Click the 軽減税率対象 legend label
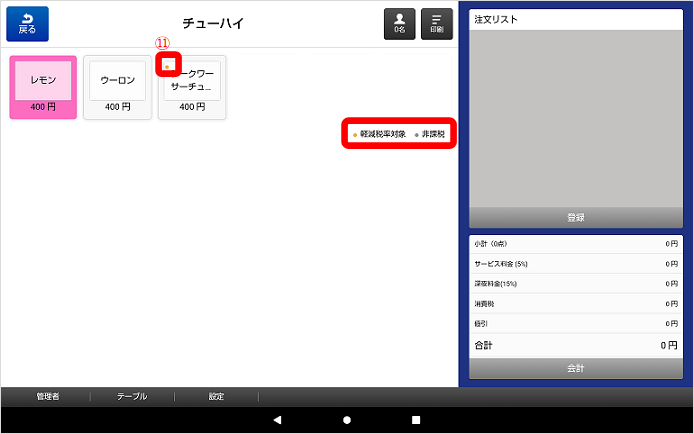This screenshot has height=434, width=694. pyautogui.click(x=382, y=134)
